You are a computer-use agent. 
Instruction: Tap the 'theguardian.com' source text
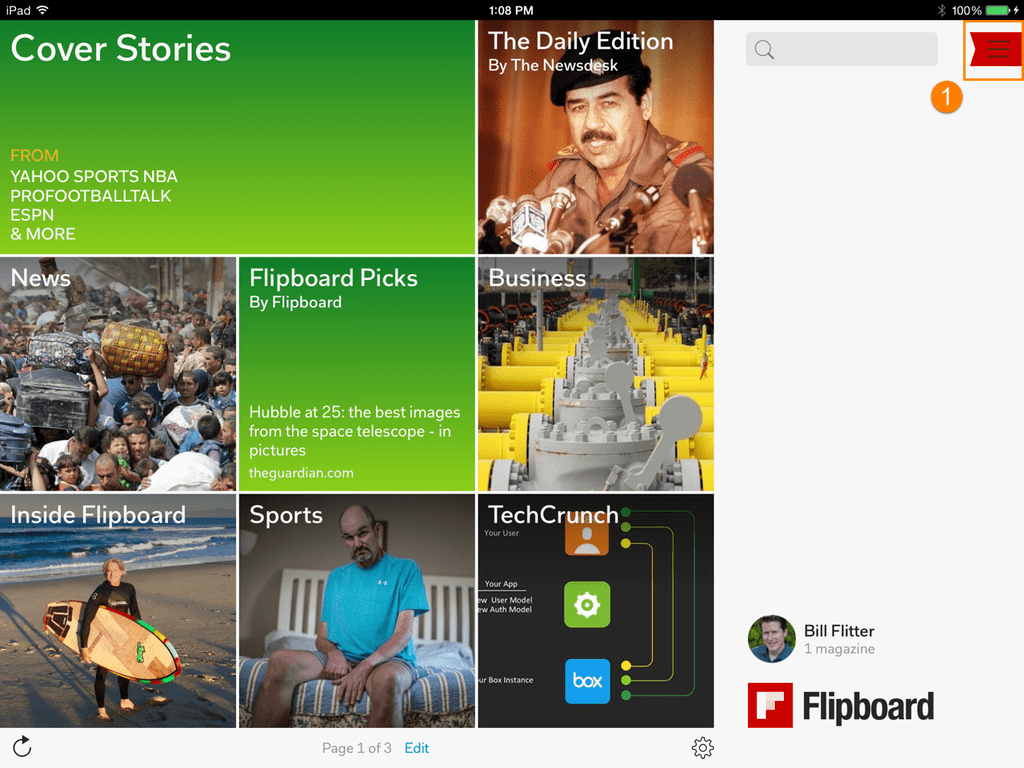tap(301, 473)
